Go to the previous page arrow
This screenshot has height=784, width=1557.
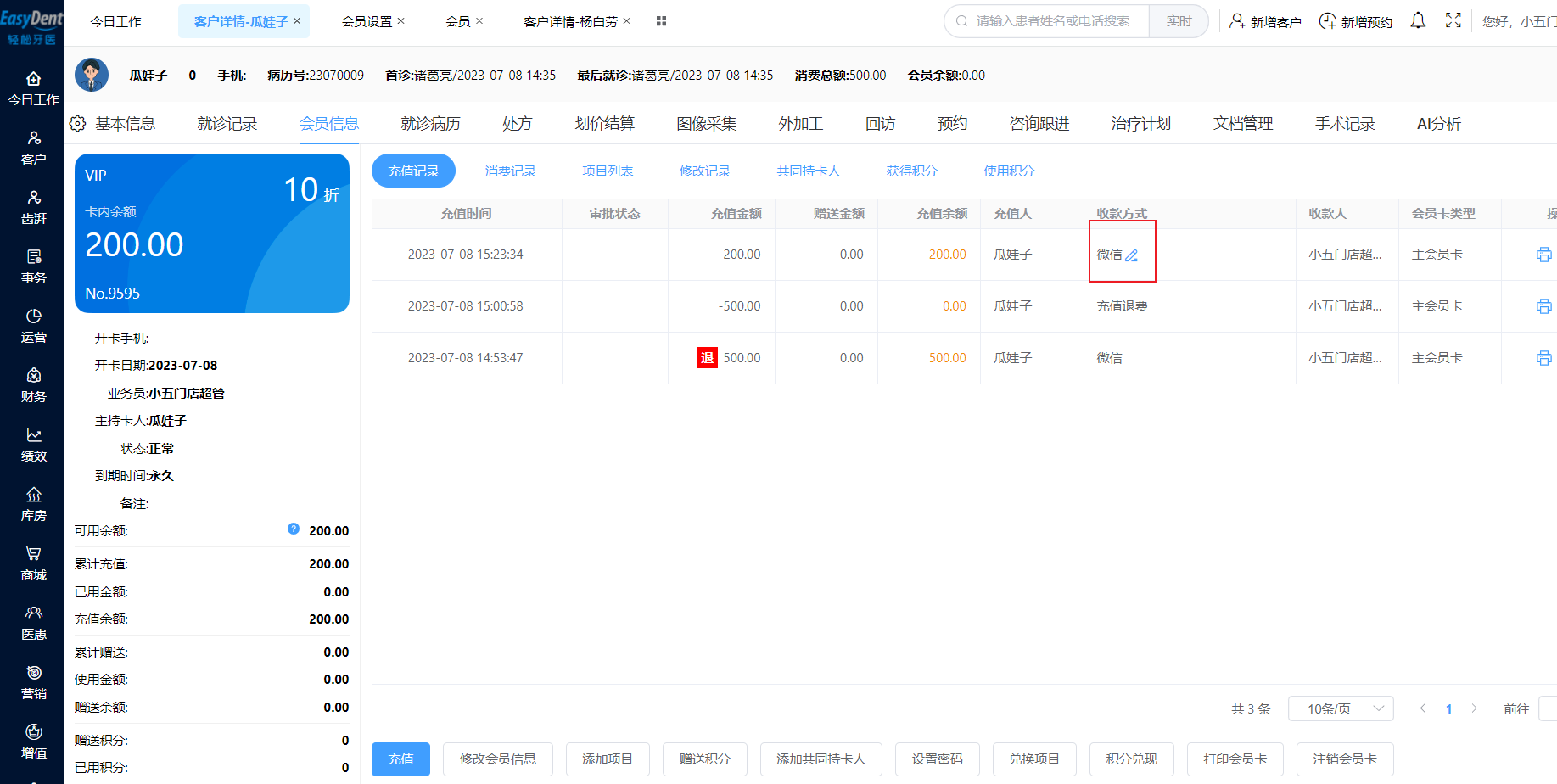click(1423, 708)
